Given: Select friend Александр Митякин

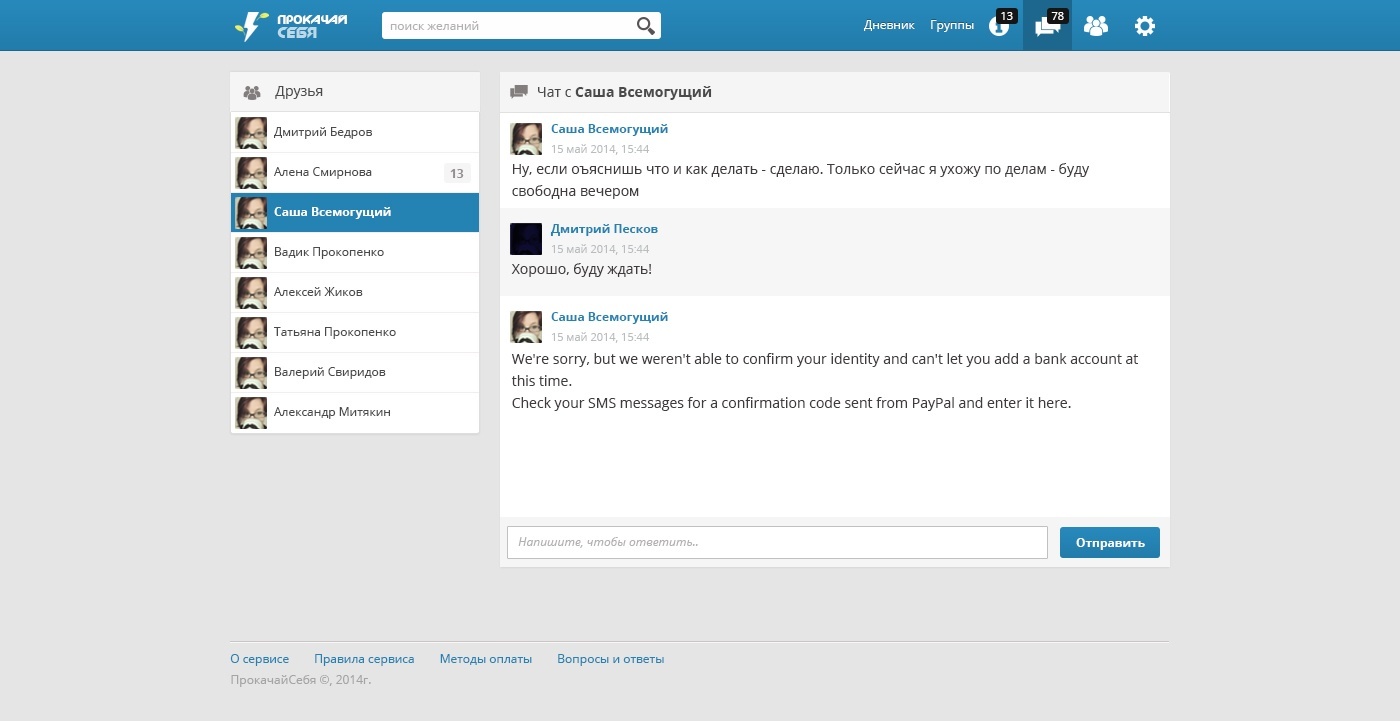Looking at the screenshot, I should click(x=355, y=412).
